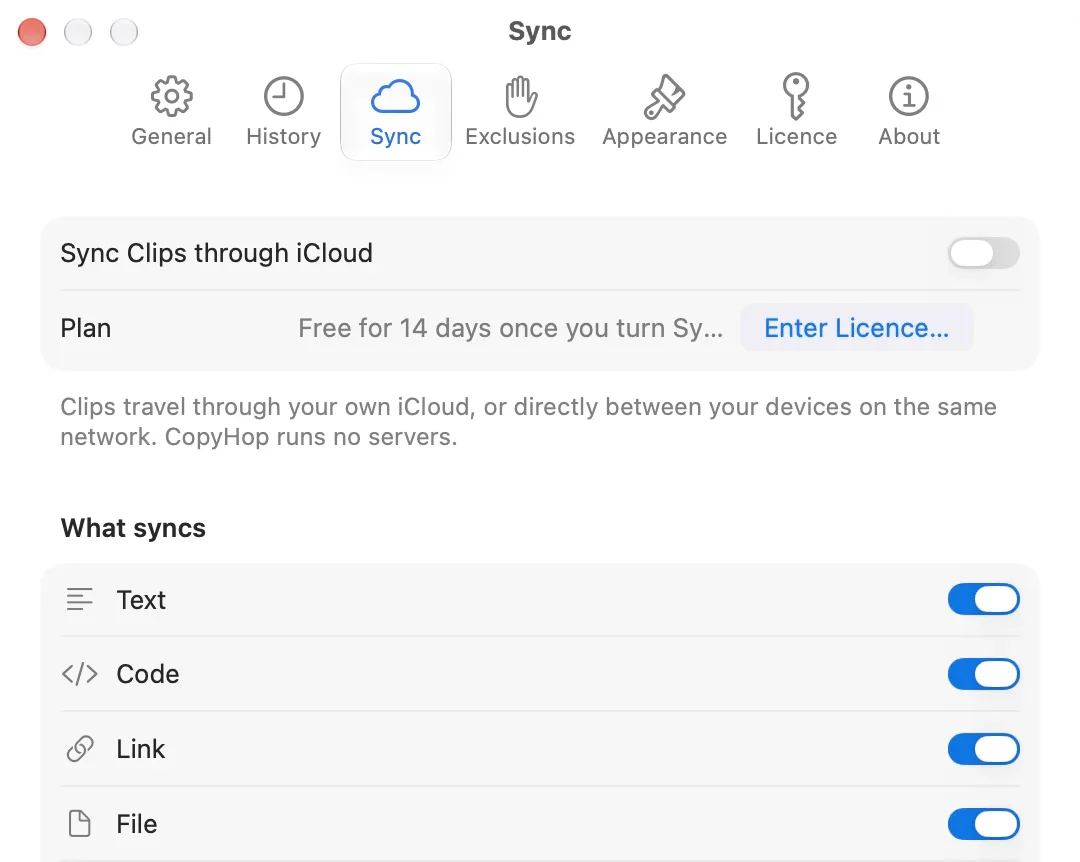Open the History clock tab icon
This screenshot has width=1080, height=862.
click(284, 96)
